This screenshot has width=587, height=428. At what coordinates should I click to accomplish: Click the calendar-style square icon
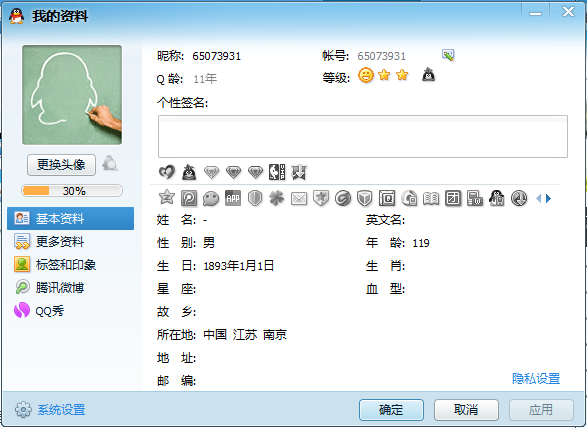tap(453, 198)
